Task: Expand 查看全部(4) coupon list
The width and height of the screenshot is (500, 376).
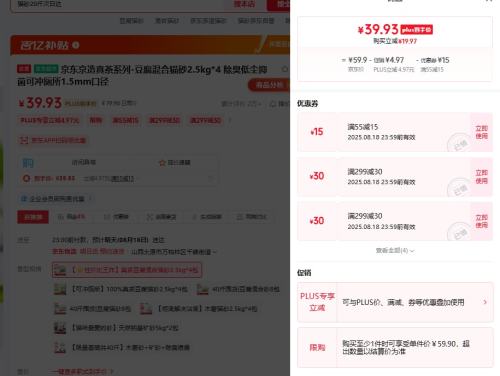Action: [395, 251]
